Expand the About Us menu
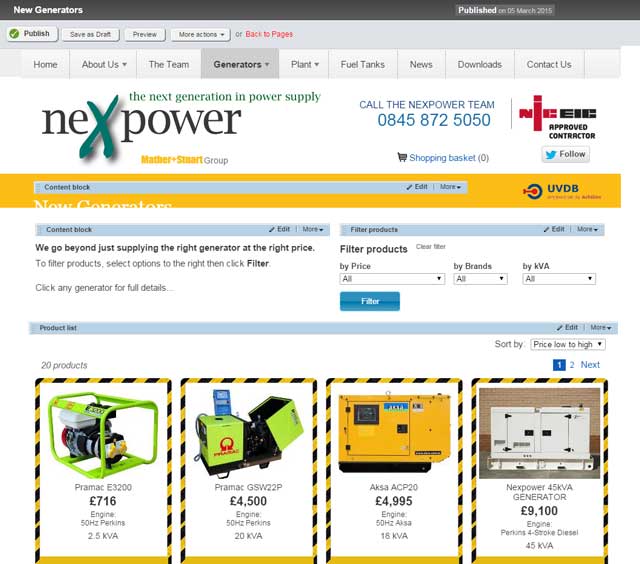 tap(104, 64)
